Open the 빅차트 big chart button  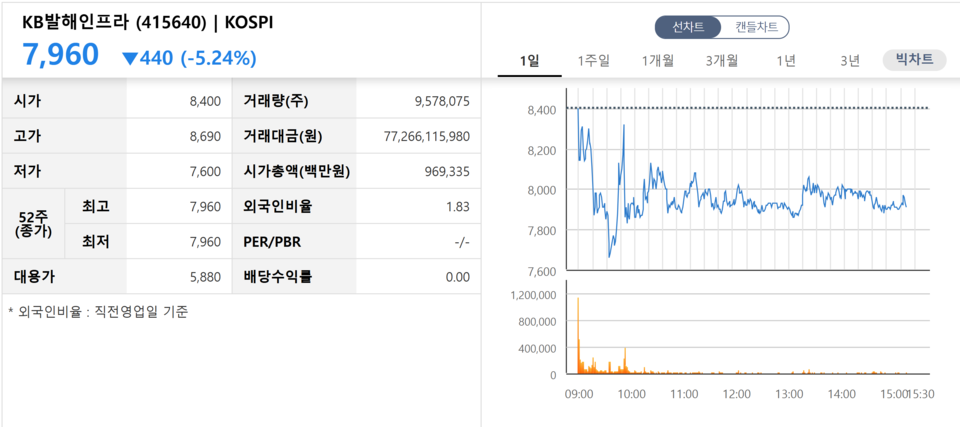click(x=914, y=60)
